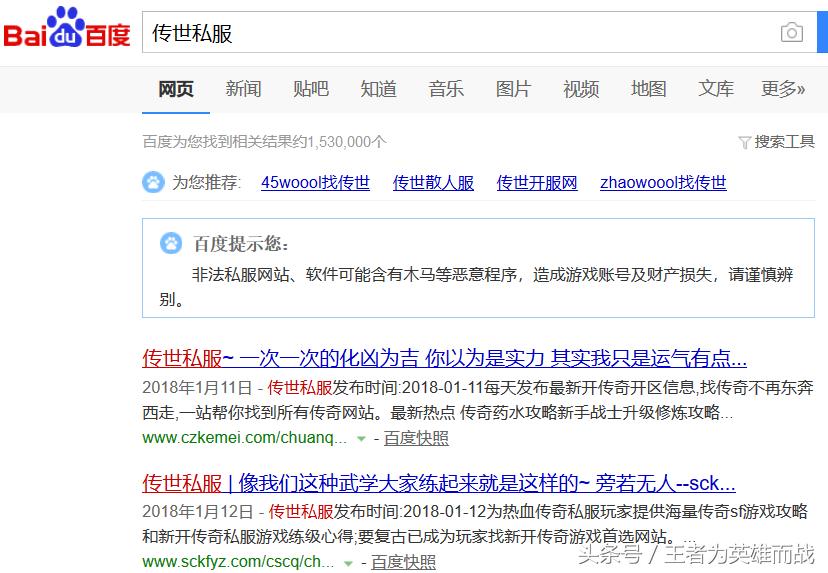Click paw icon in 百度提示您 notice
Viewport: 828px width, 573px height.
[171, 243]
